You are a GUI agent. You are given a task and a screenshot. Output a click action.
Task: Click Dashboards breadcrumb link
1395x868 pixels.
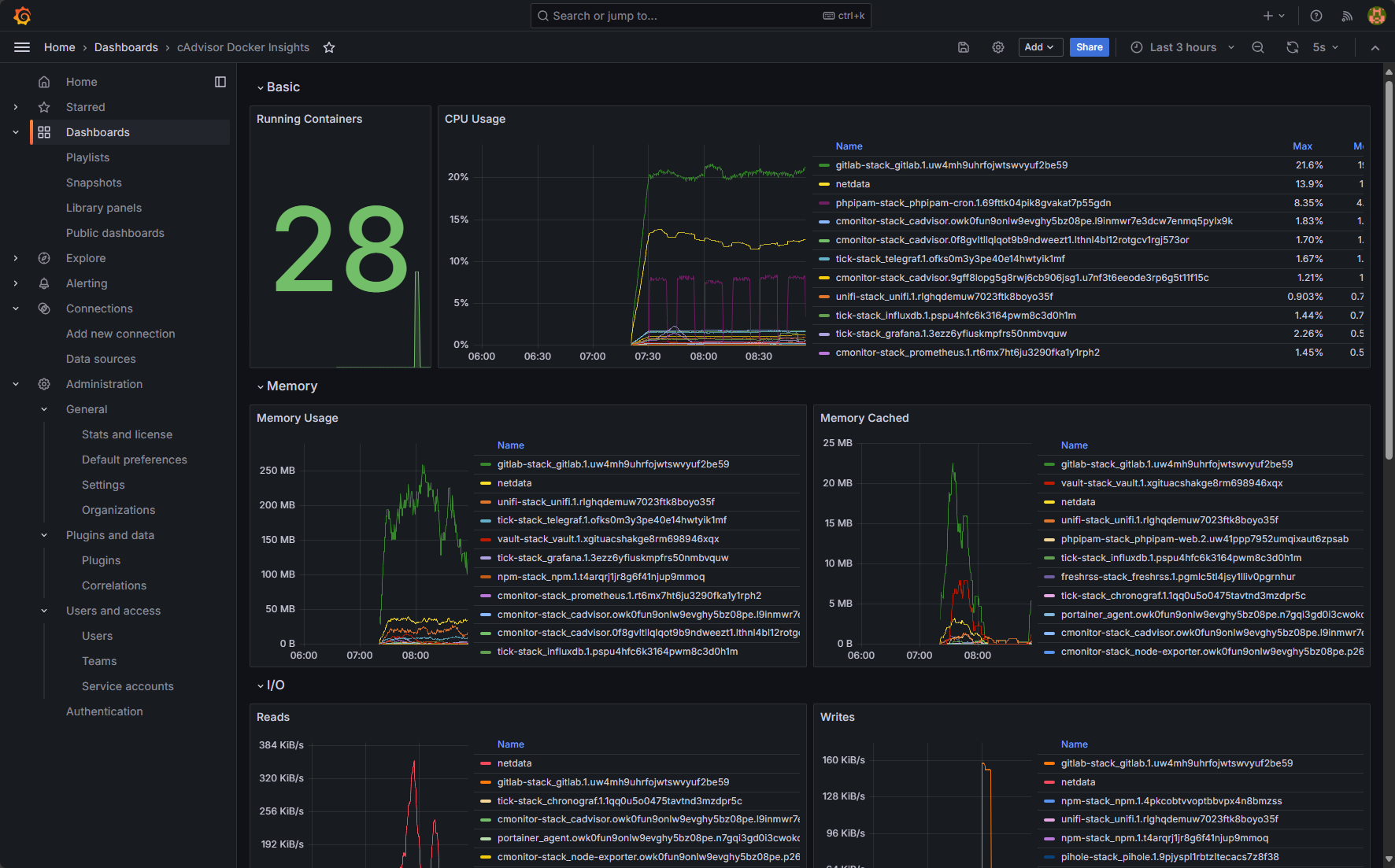(126, 47)
